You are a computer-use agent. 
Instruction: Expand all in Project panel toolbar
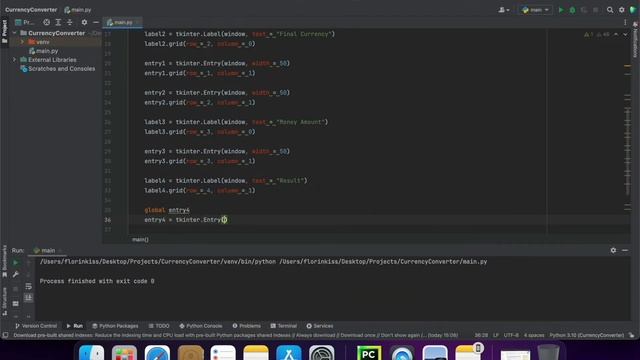[58, 22]
